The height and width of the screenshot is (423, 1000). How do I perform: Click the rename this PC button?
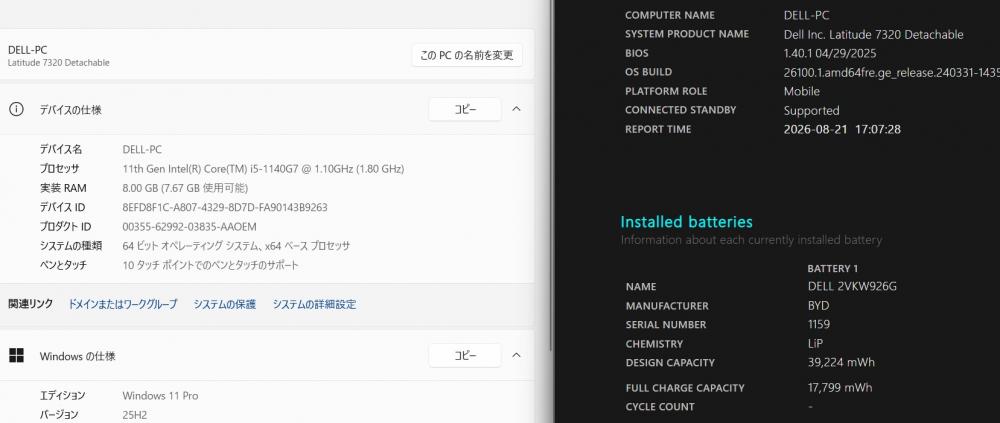[467, 56]
